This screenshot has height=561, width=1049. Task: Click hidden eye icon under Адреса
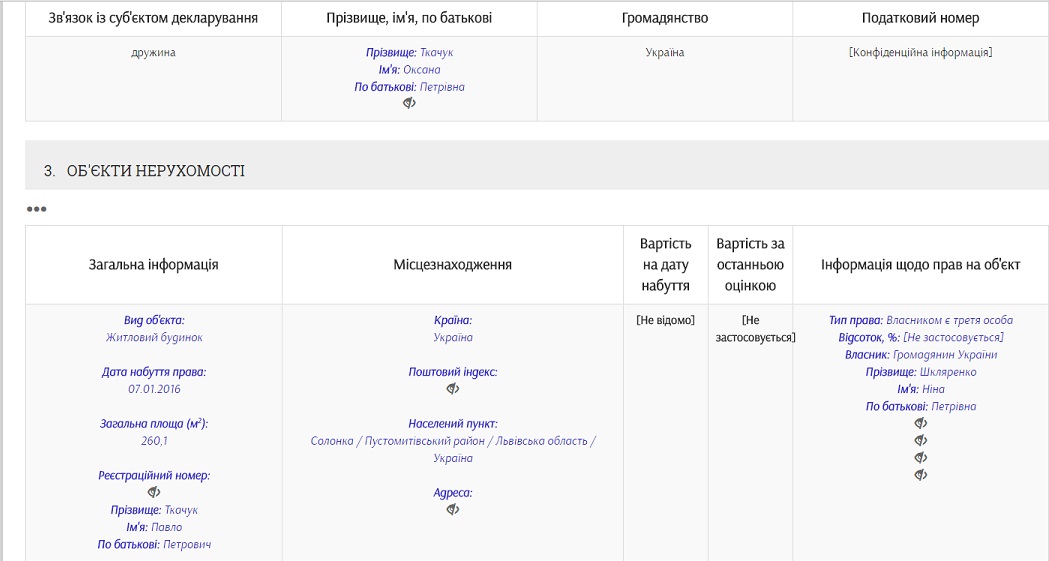pos(453,510)
